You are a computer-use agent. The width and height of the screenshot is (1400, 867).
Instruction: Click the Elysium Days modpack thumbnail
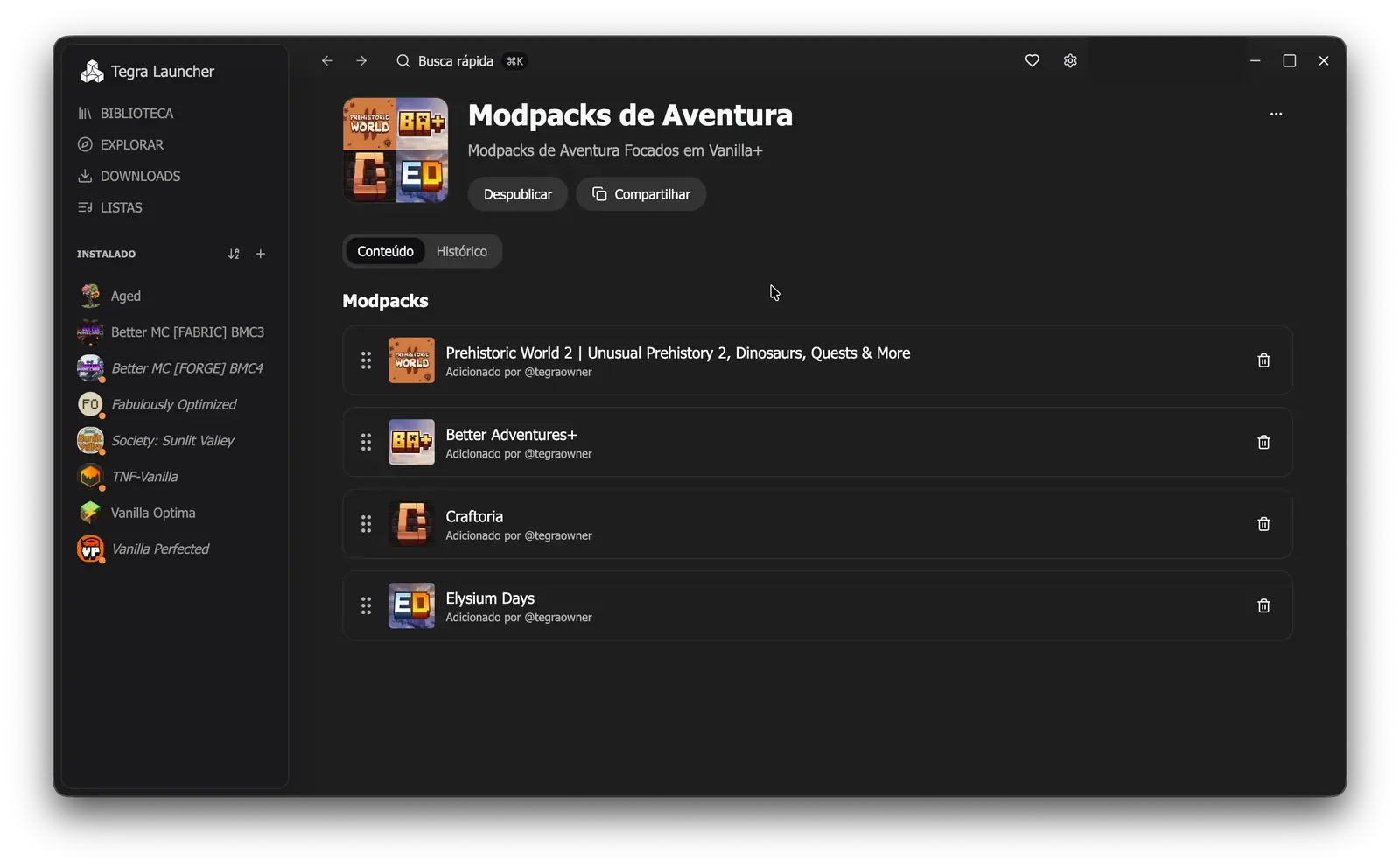pos(411,605)
